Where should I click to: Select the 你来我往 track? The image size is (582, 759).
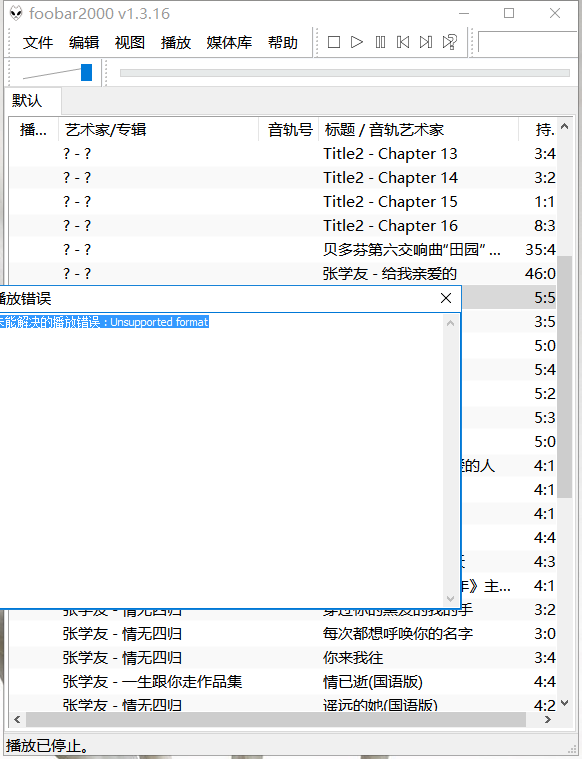pos(283,657)
